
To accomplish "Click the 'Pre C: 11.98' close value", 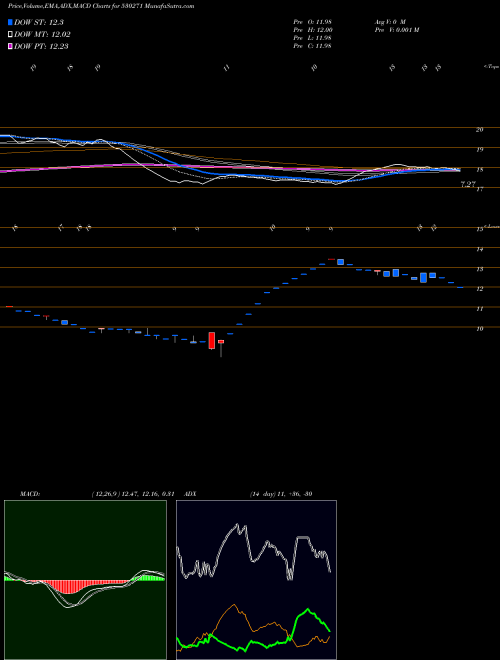I will (x=312, y=46).
